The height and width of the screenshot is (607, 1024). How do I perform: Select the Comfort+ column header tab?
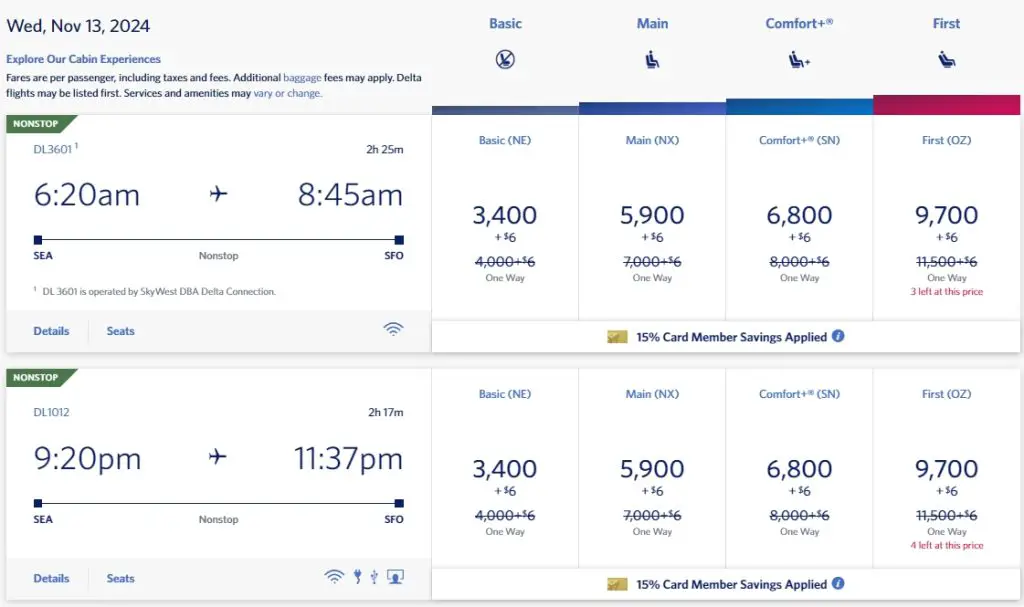tap(800, 23)
